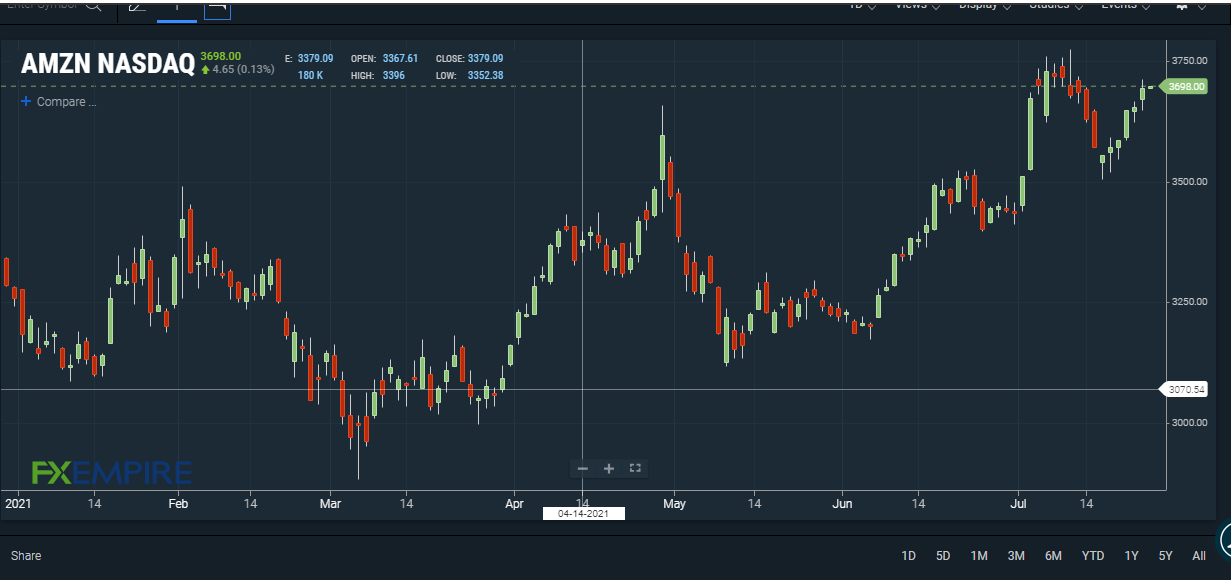Click the Share link
This screenshot has height=580, width=1231.
coord(26,555)
